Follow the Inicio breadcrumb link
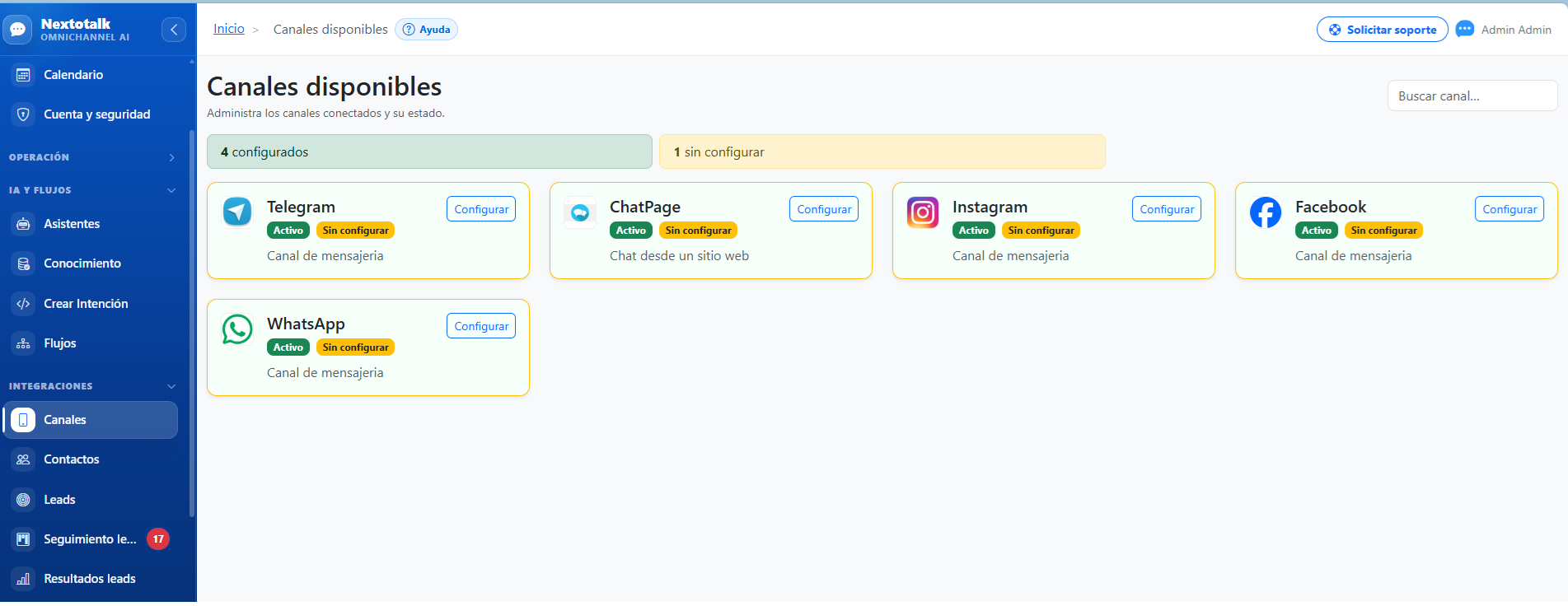Viewport: 1568px width, 606px height. click(x=229, y=29)
